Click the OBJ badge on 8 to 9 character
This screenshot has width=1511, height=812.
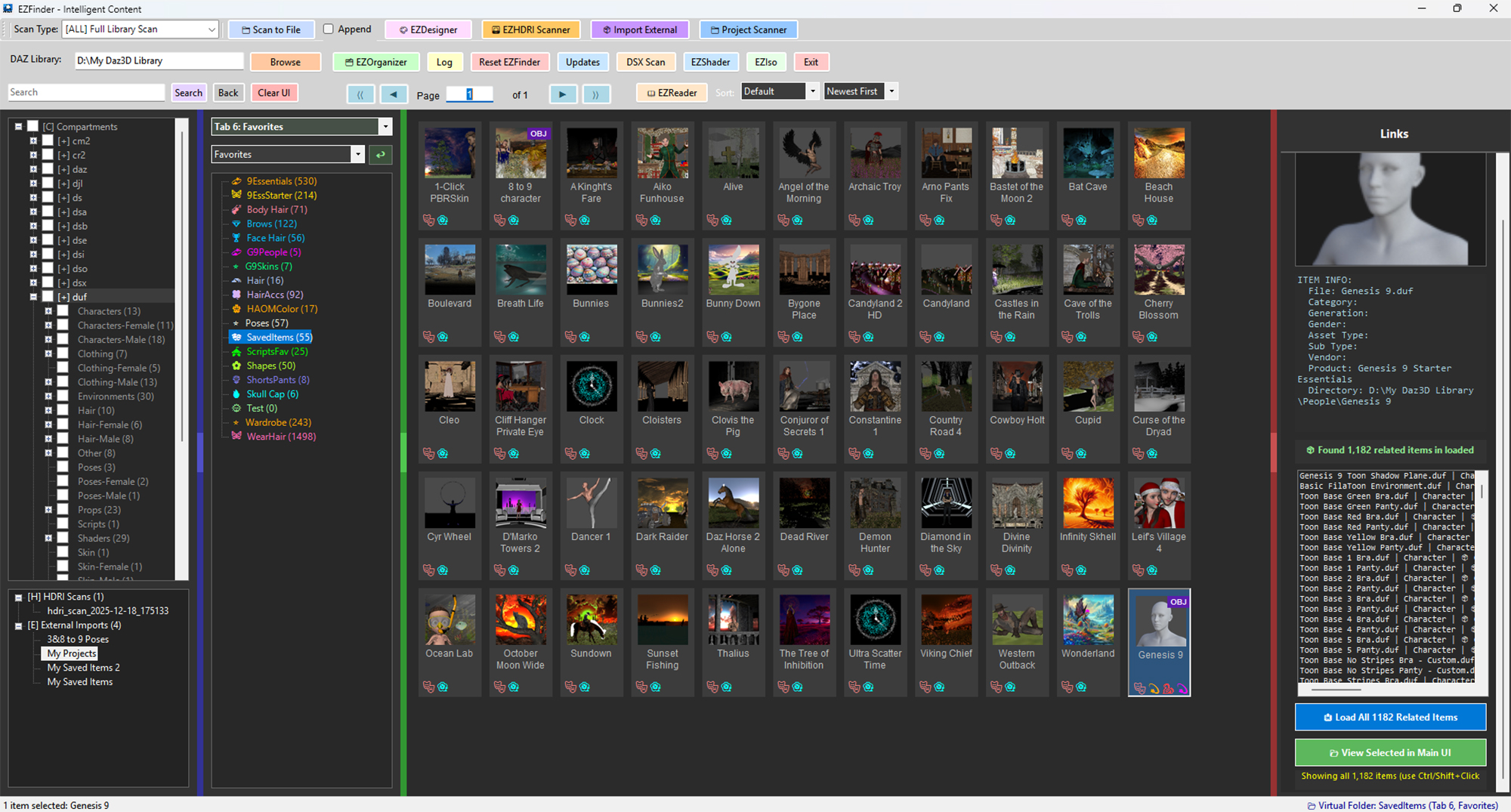pyautogui.click(x=538, y=134)
